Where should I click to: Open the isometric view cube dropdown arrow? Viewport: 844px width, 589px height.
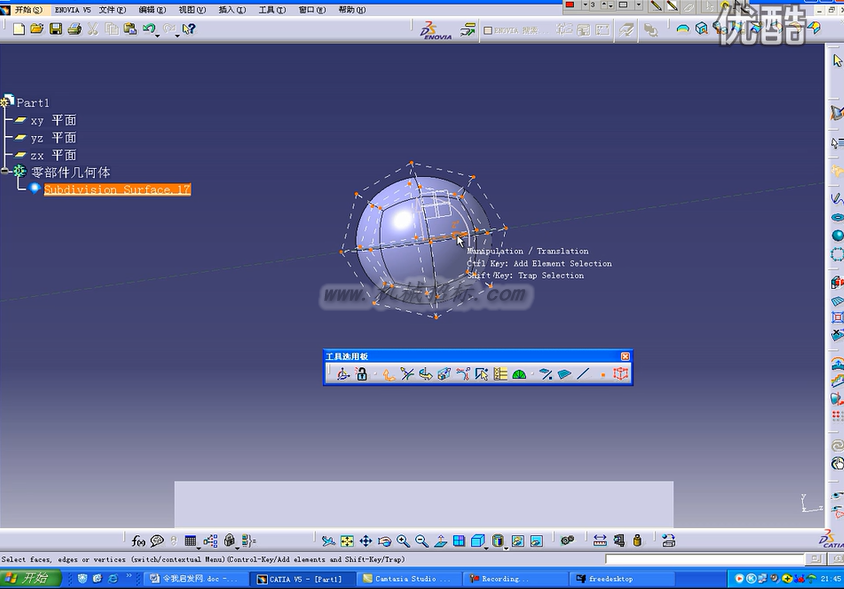click(x=486, y=548)
